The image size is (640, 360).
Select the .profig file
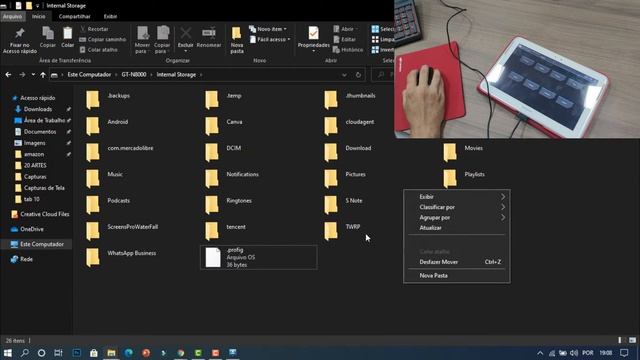[x=258, y=257]
